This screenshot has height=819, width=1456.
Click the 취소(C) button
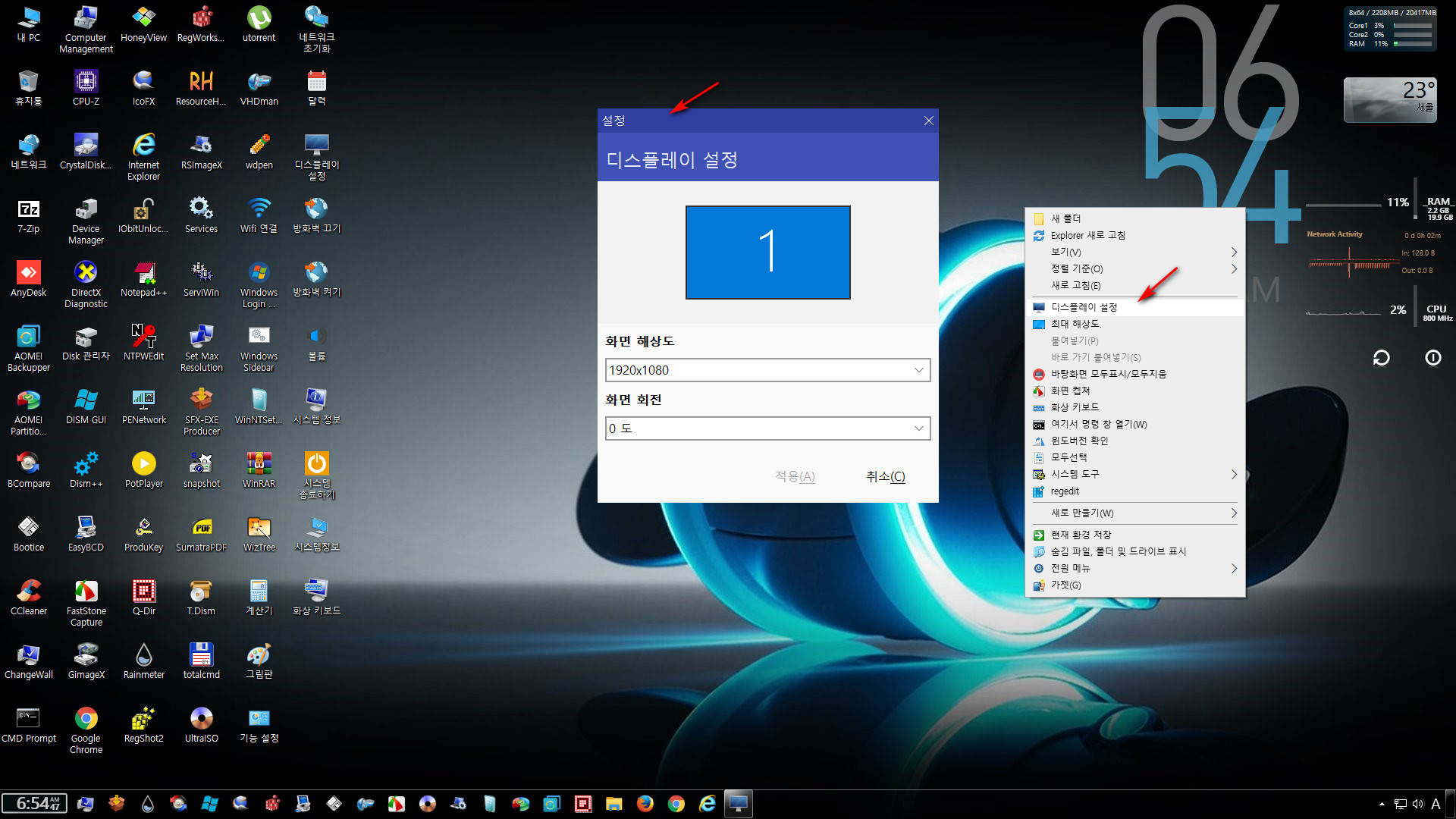coord(885,476)
